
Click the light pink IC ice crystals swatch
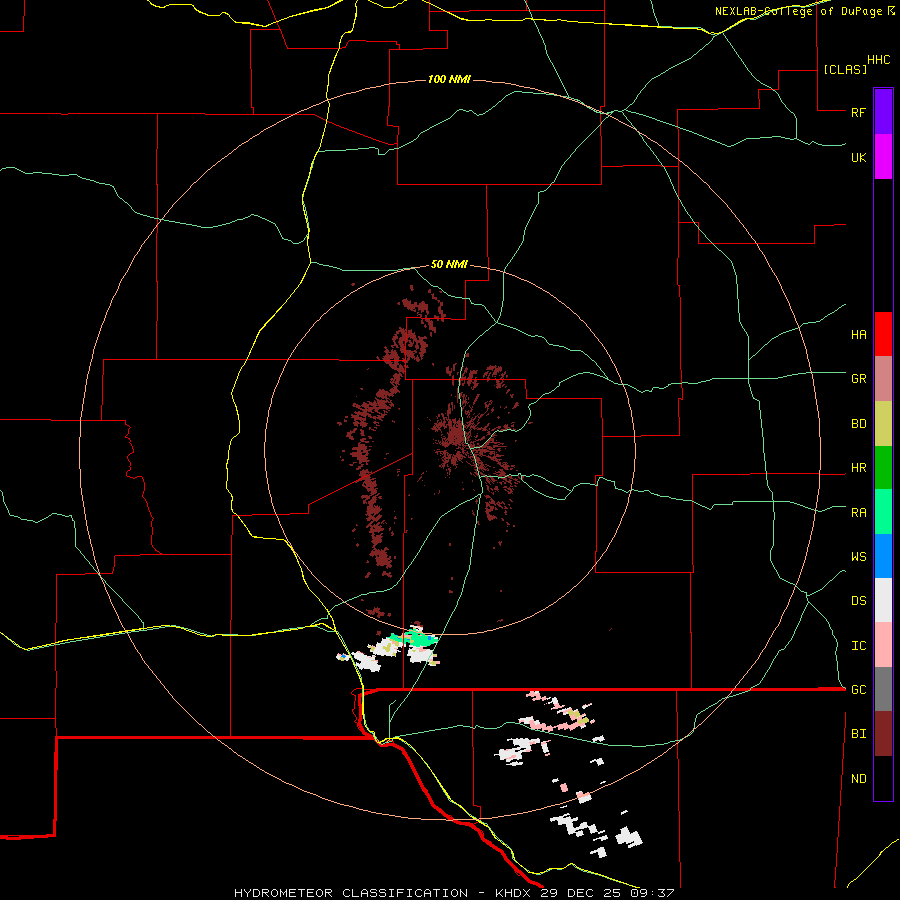point(883,645)
